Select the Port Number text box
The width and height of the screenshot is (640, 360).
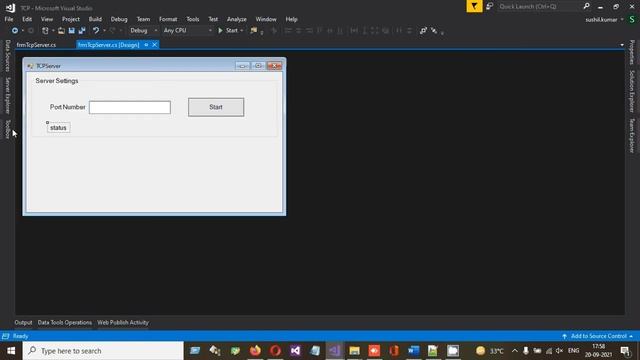130,107
